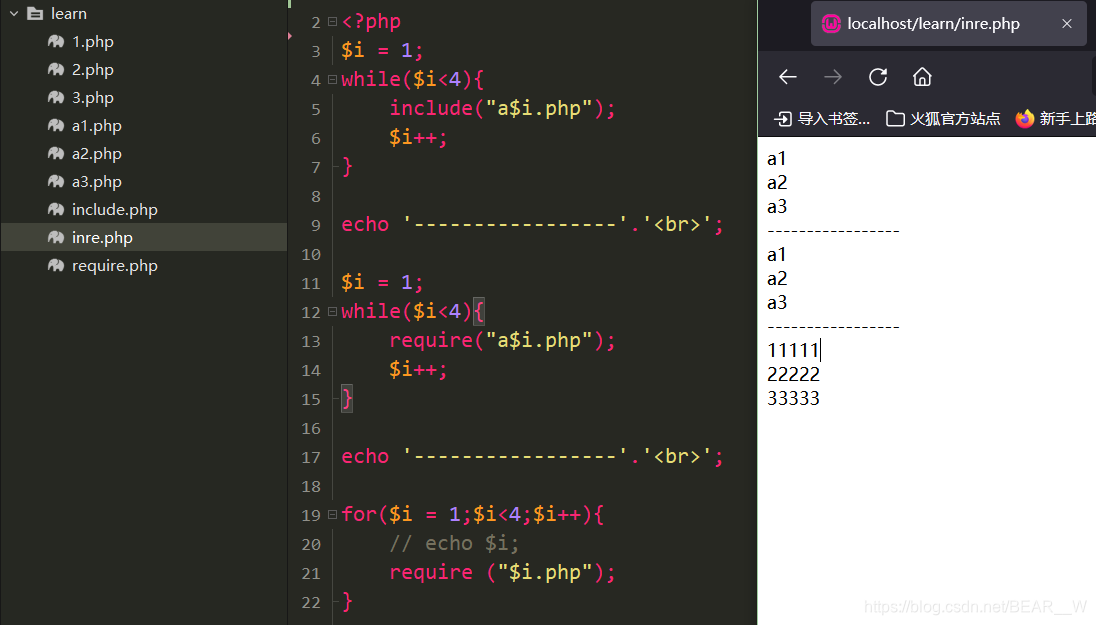Click the commented '// echo $i;' line
The image size is (1096, 625).
click(454, 543)
